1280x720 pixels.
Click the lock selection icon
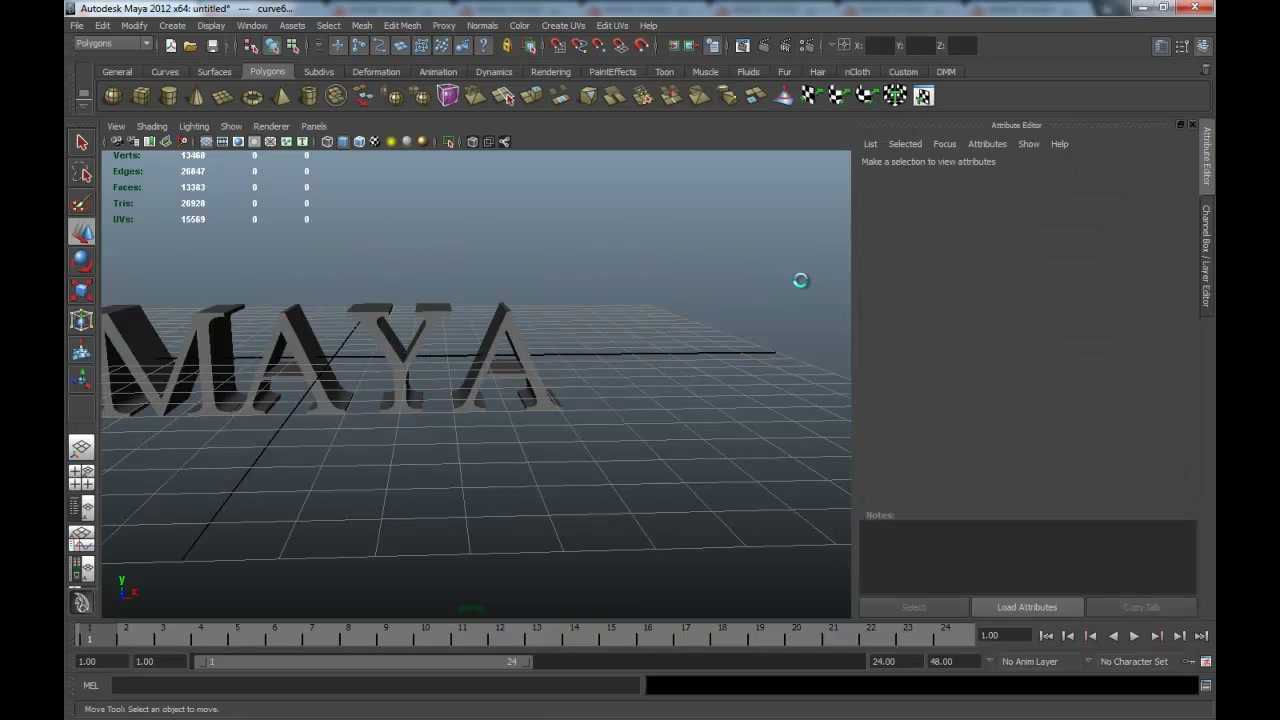click(x=507, y=45)
